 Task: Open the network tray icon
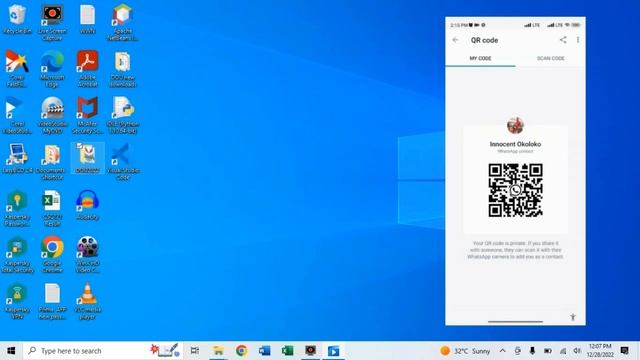[x=563, y=351]
